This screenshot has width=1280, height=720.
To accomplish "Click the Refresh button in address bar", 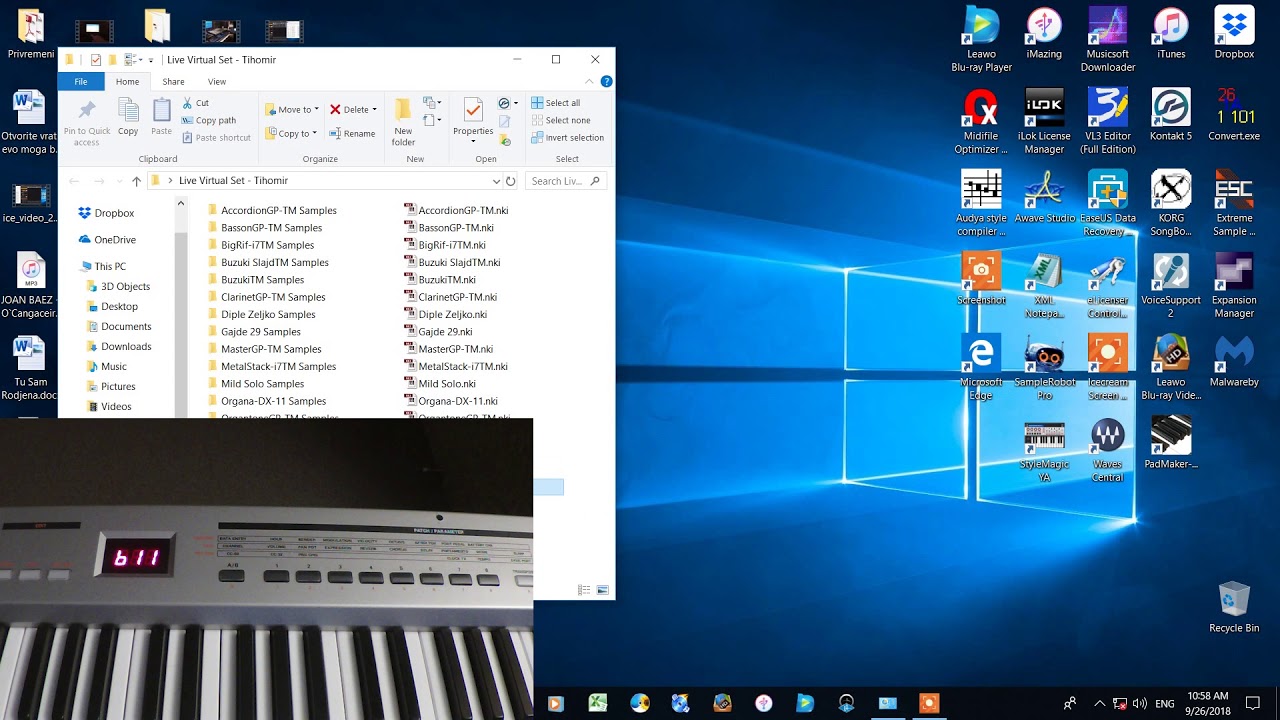I will tap(511, 181).
